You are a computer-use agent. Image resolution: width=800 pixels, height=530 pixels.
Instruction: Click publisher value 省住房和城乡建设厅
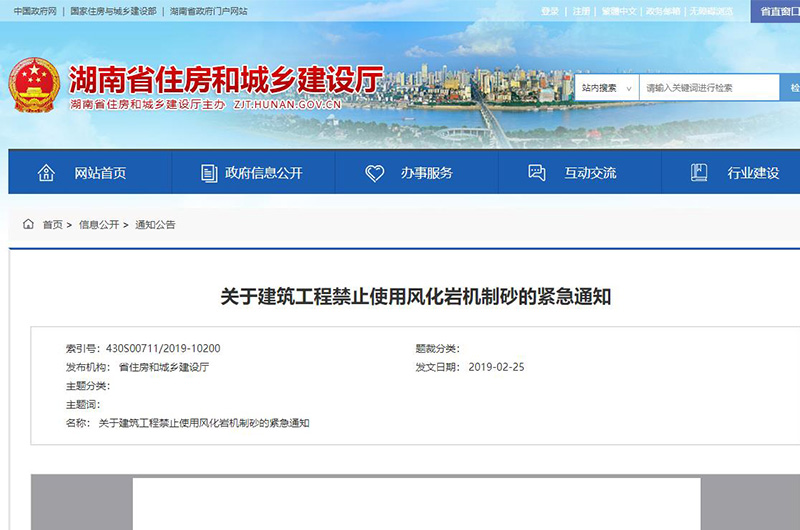click(164, 367)
